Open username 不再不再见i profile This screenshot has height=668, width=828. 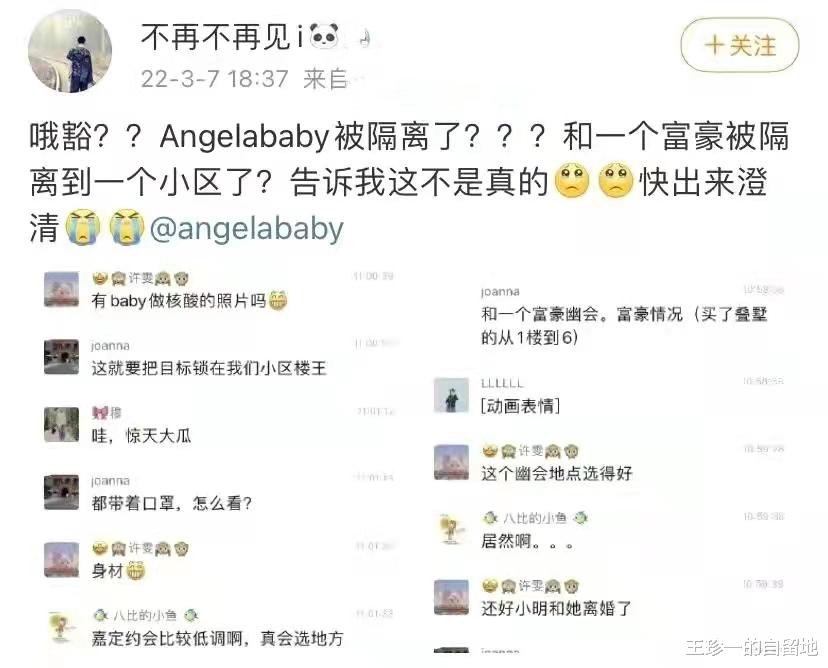(x=222, y=37)
